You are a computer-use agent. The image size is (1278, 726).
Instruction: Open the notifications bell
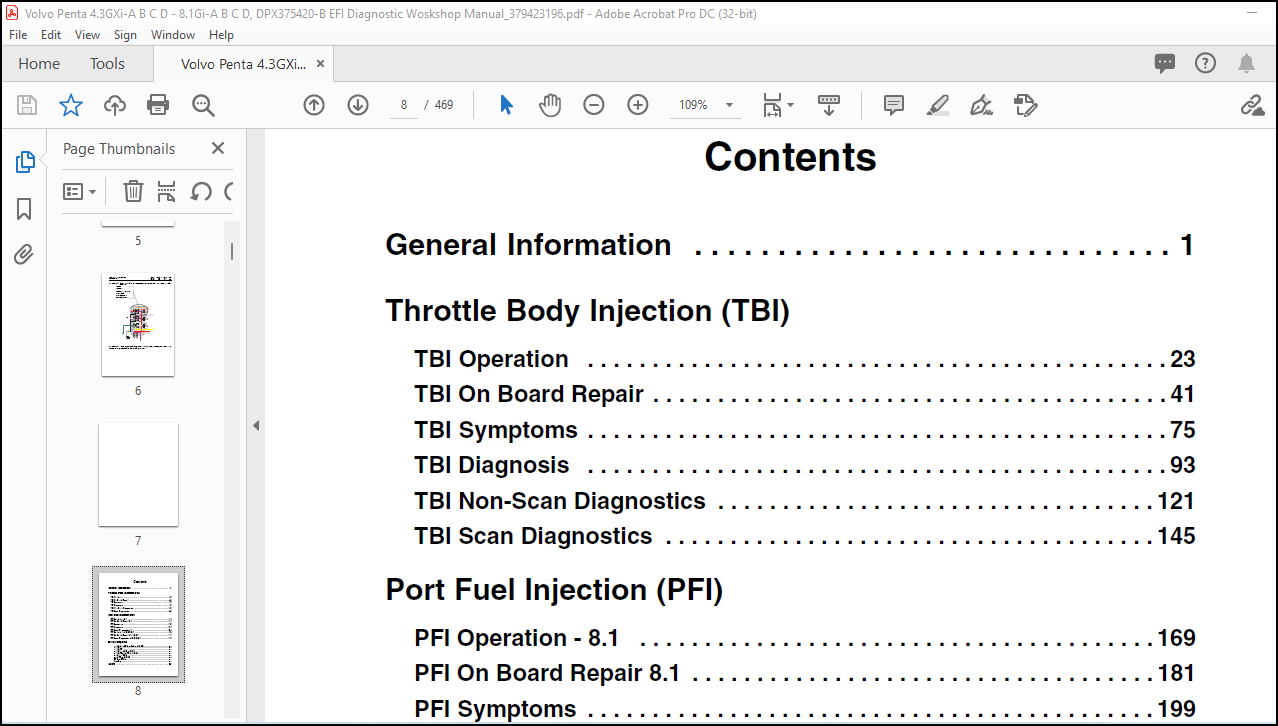(x=1246, y=64)
